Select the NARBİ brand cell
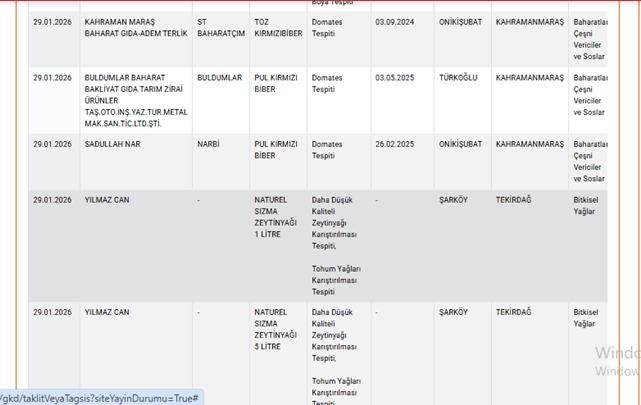The width and height of the screenshot is (641, 405). pos(209,144)
